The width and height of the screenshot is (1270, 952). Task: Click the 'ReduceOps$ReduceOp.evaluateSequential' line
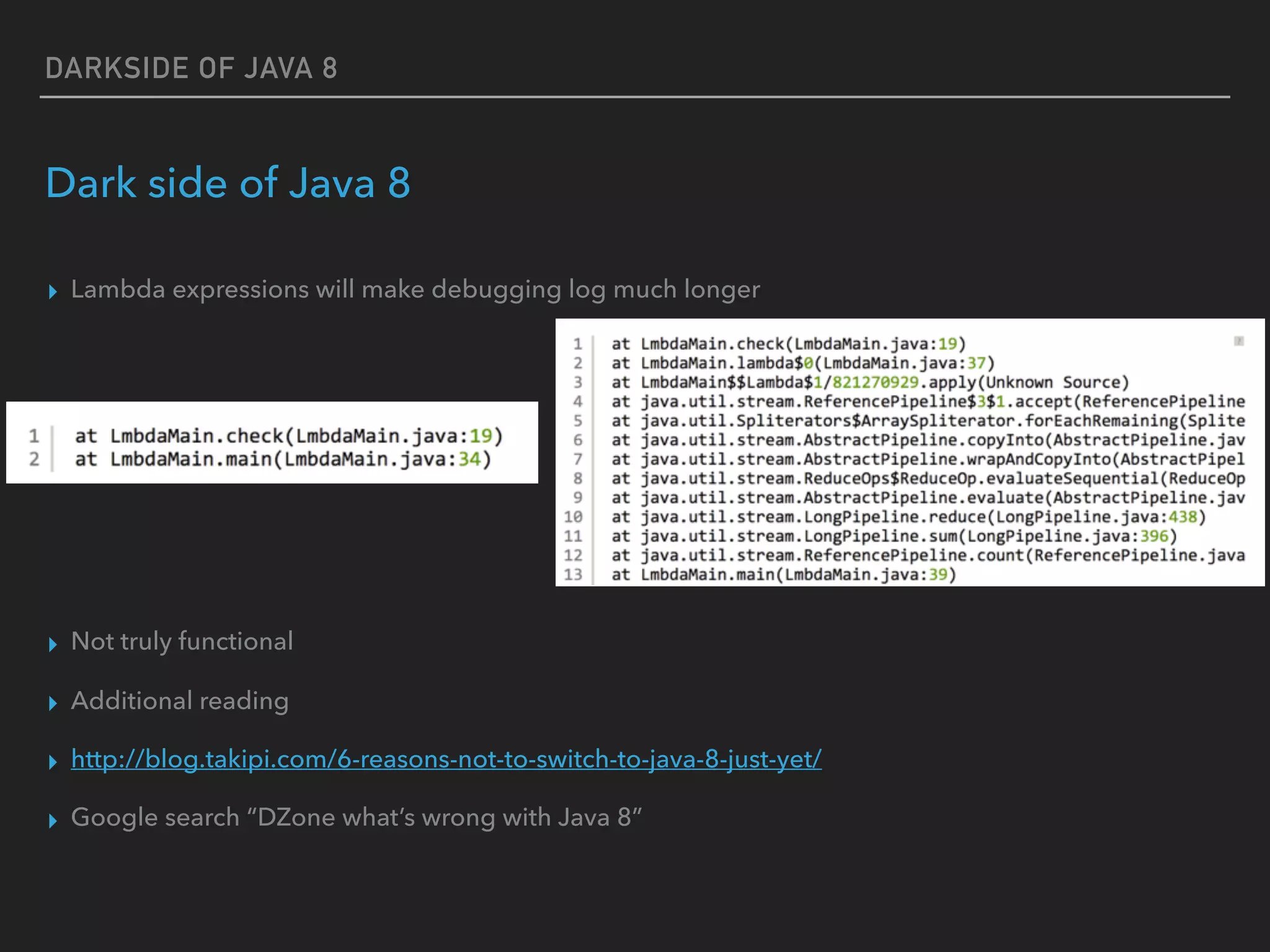click(x=928, y=478)
